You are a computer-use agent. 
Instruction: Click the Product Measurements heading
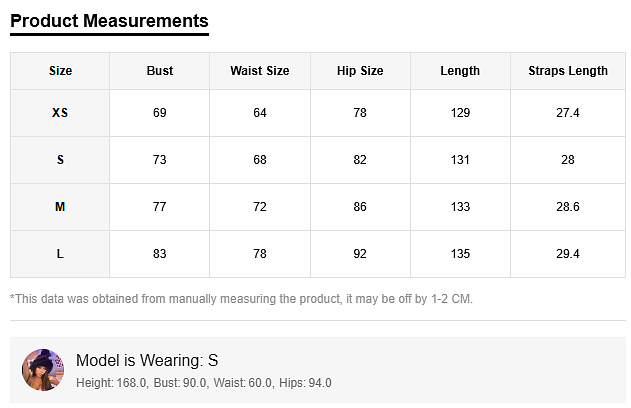coord(109,20)
